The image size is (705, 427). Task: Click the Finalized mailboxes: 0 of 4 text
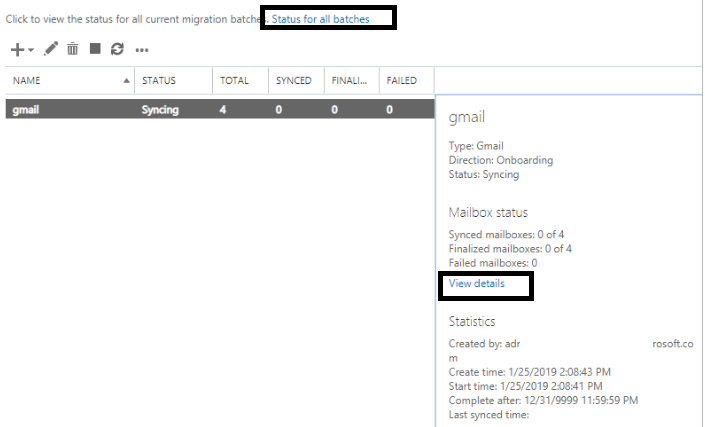[510, 249]
